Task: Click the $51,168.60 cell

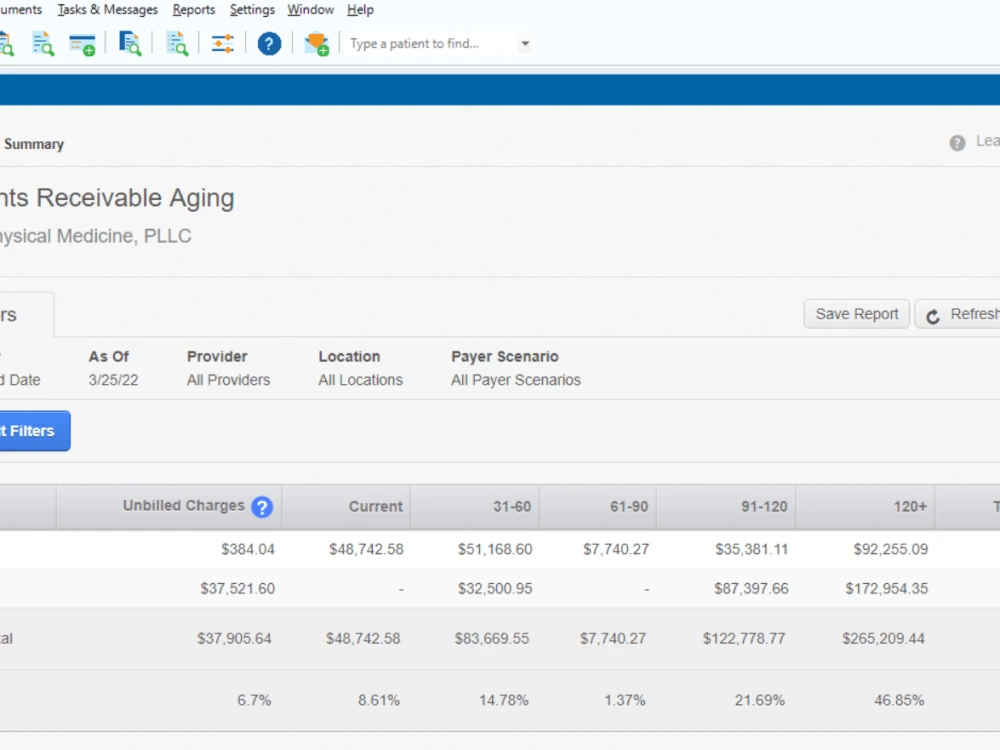Action: 495,549
